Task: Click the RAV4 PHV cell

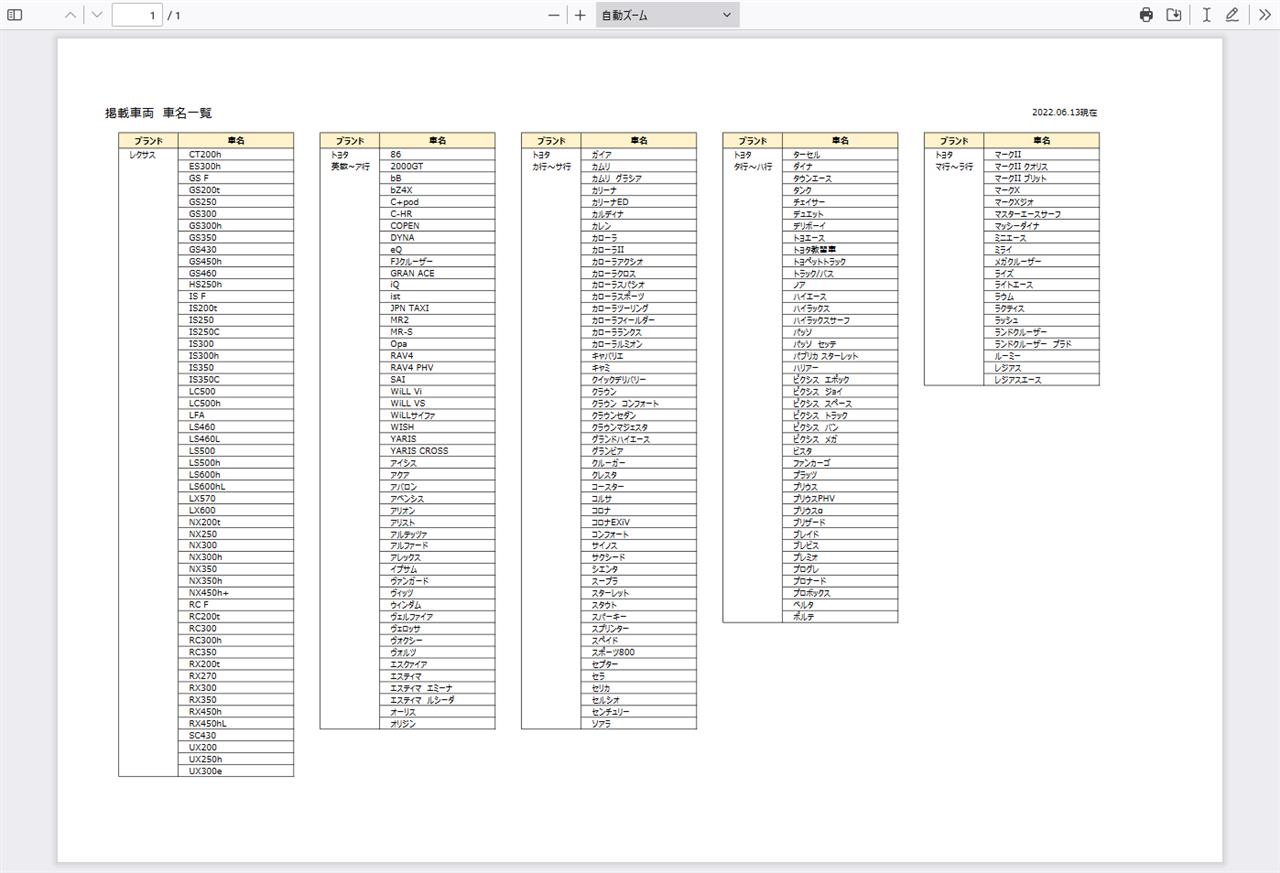Action: click(x=437, y=368)
